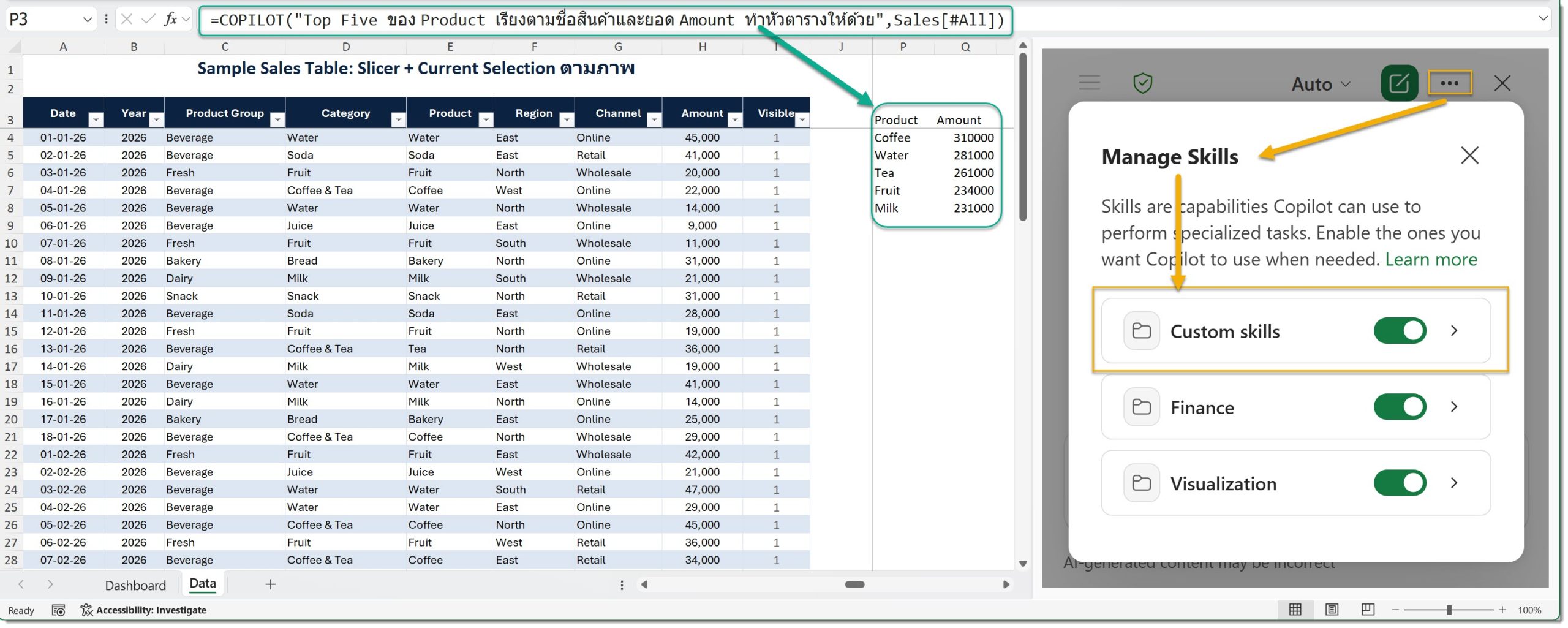
Task: Click zoom in plus button
Action: (1502, 610)
